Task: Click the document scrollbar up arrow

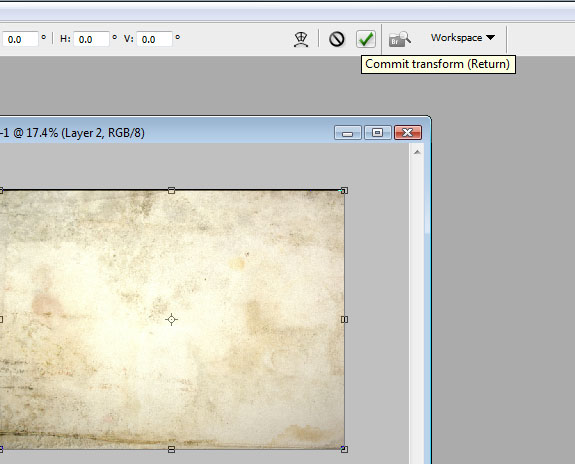Action: (x=417, y=152)
